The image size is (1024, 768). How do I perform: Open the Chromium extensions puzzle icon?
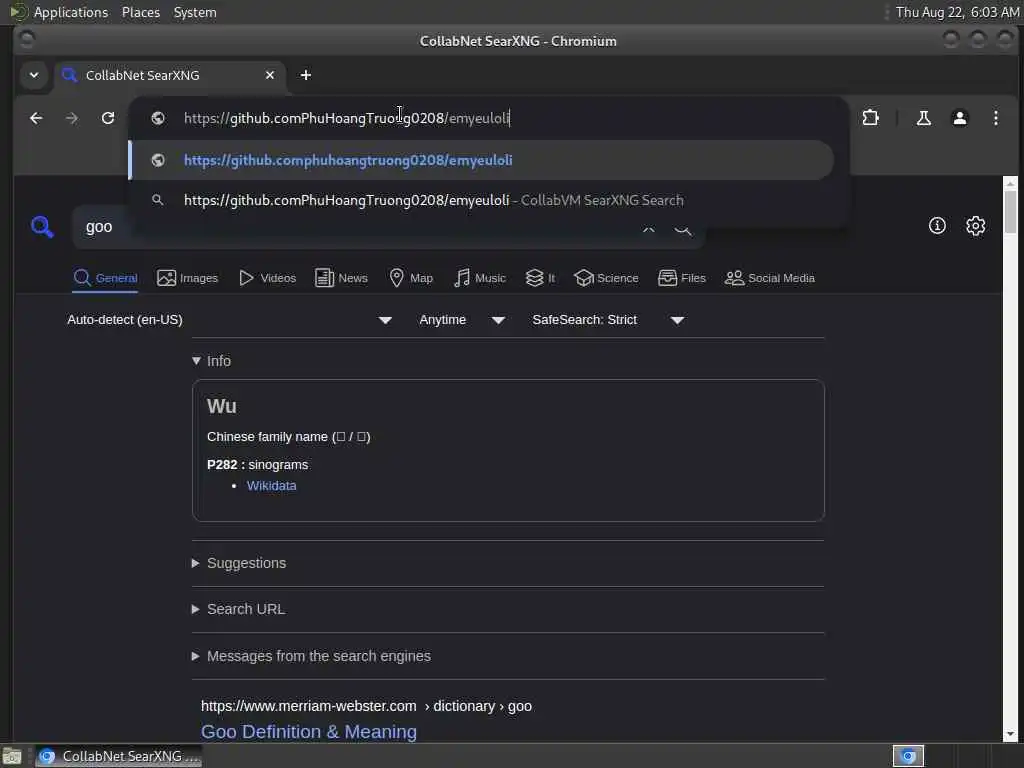pyautogui.click(x=871, y=118)
